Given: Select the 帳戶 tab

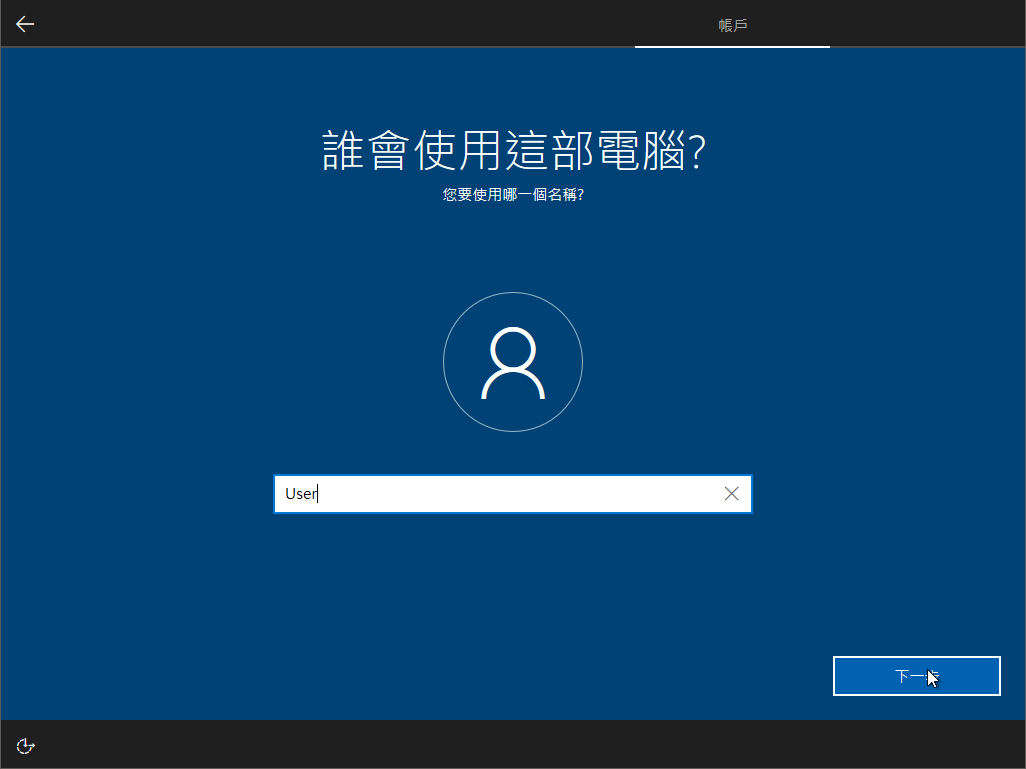Looking at the screenshot, I should (732, 24).
